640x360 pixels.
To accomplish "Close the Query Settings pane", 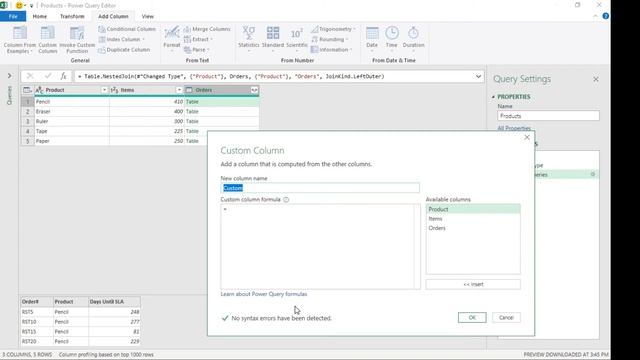I will point(596,79).
